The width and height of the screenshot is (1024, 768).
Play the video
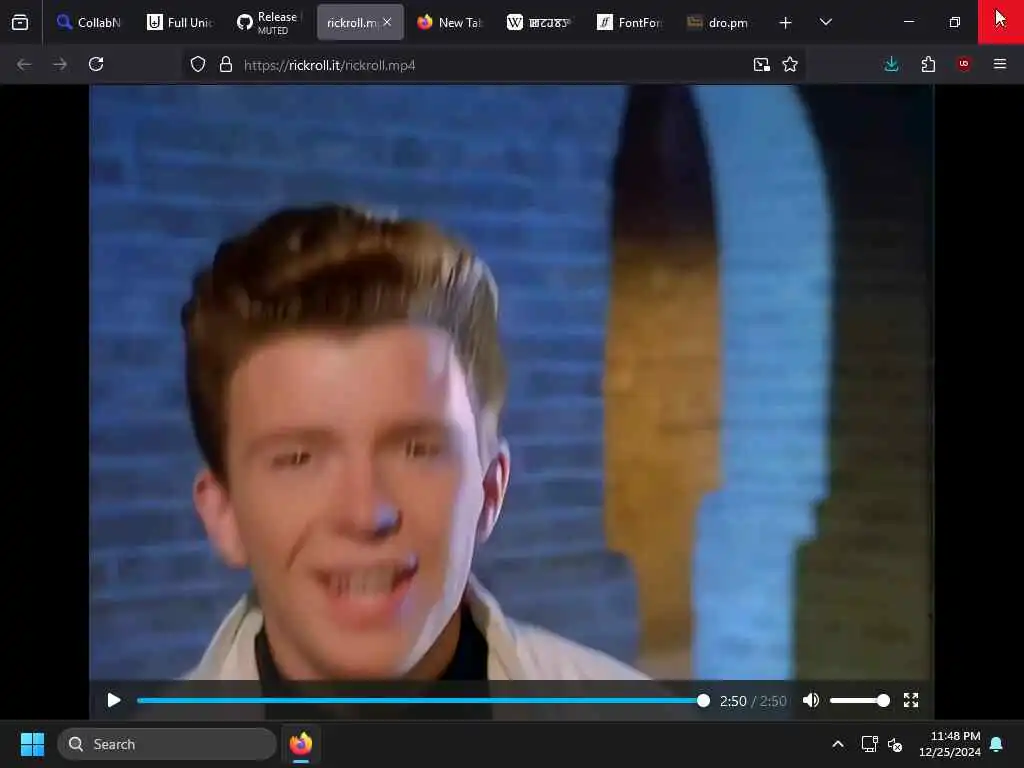point(114,701)
